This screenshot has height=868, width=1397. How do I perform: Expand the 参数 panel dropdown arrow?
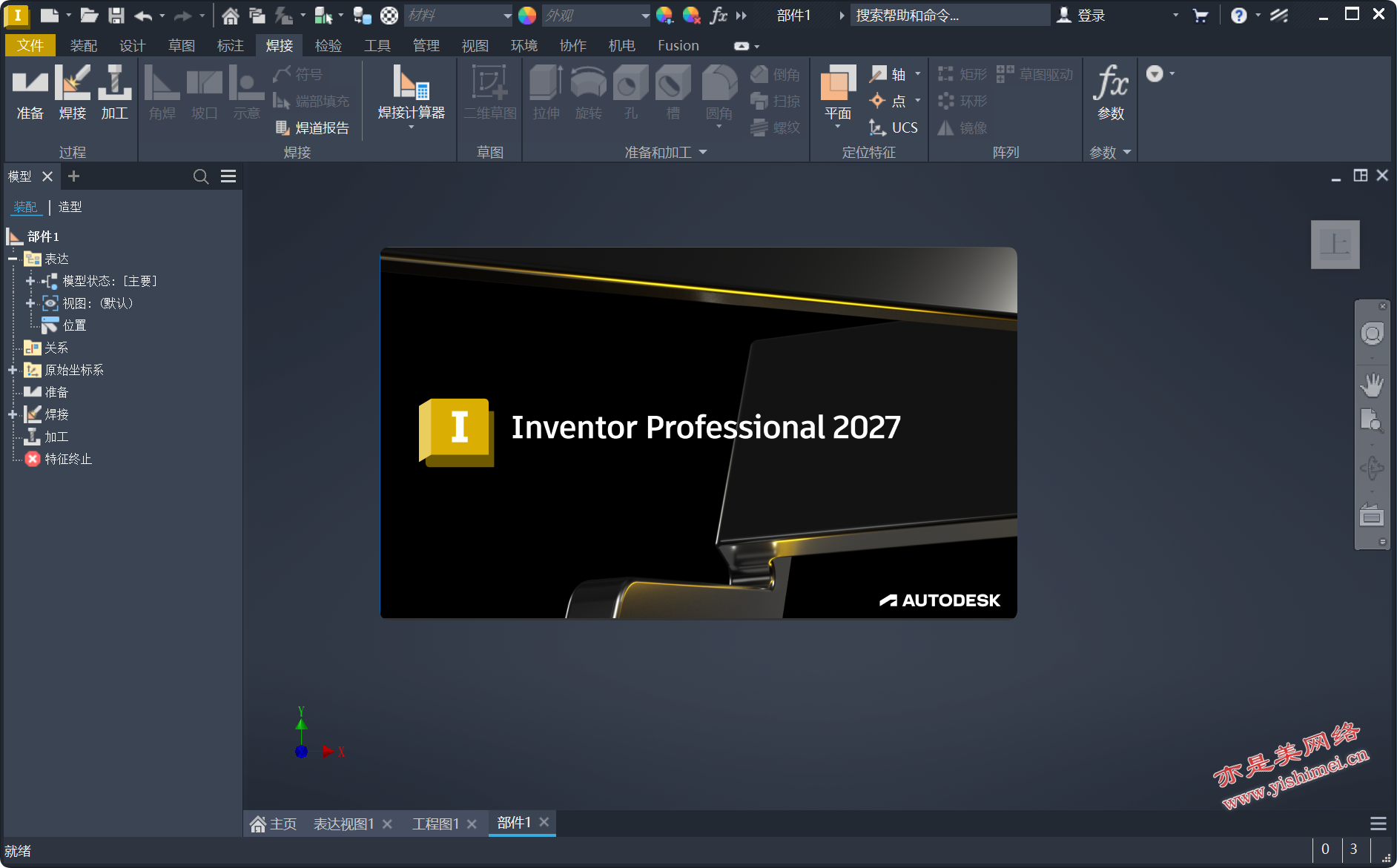point(1127,152)
